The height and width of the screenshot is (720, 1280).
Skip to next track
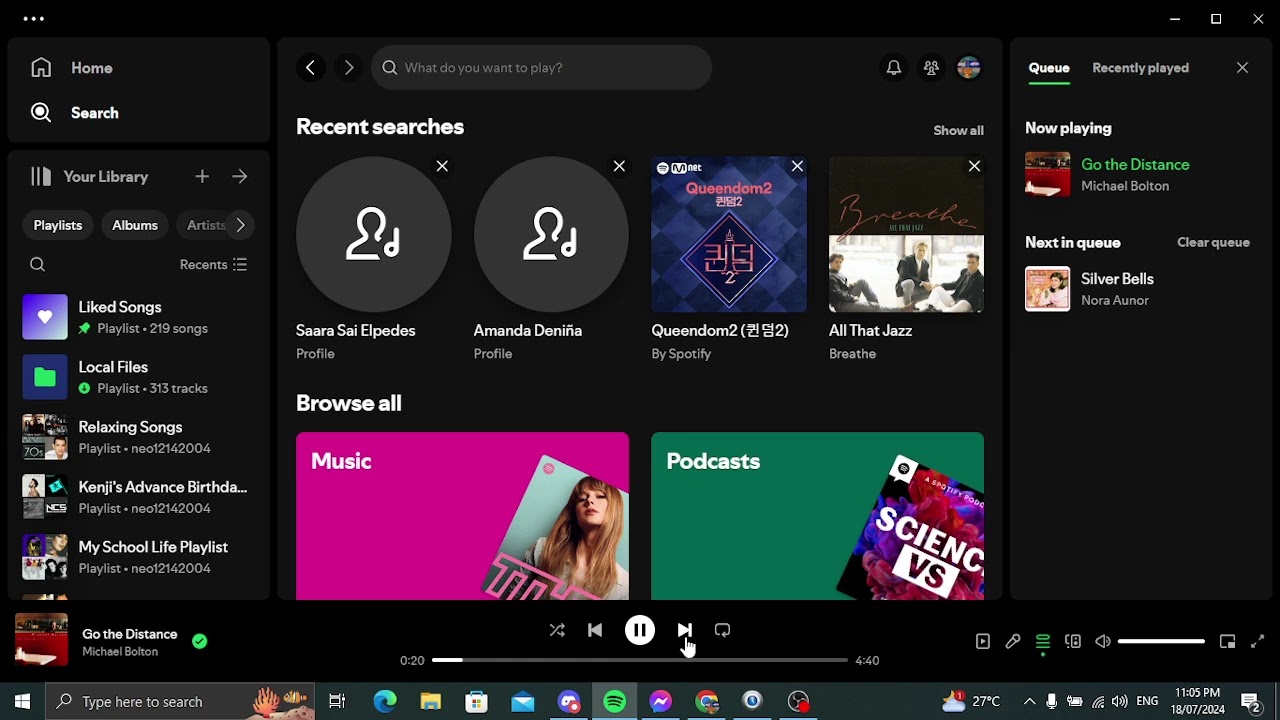click(685, 631)
